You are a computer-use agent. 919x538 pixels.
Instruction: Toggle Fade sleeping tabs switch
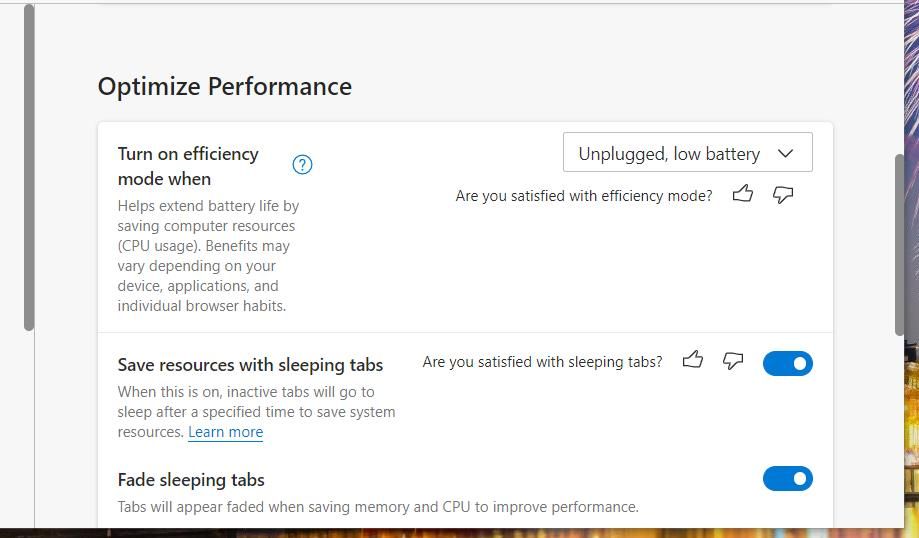[788, 479]
